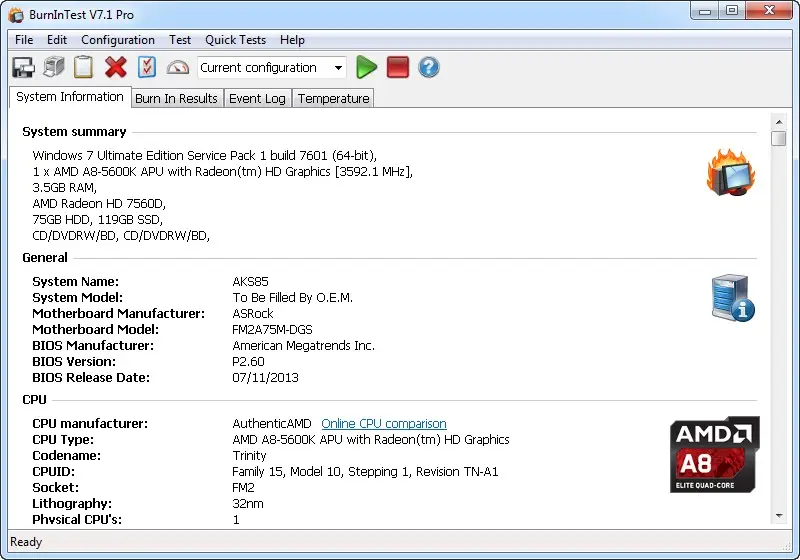Open the Help menu

(292, 40)
